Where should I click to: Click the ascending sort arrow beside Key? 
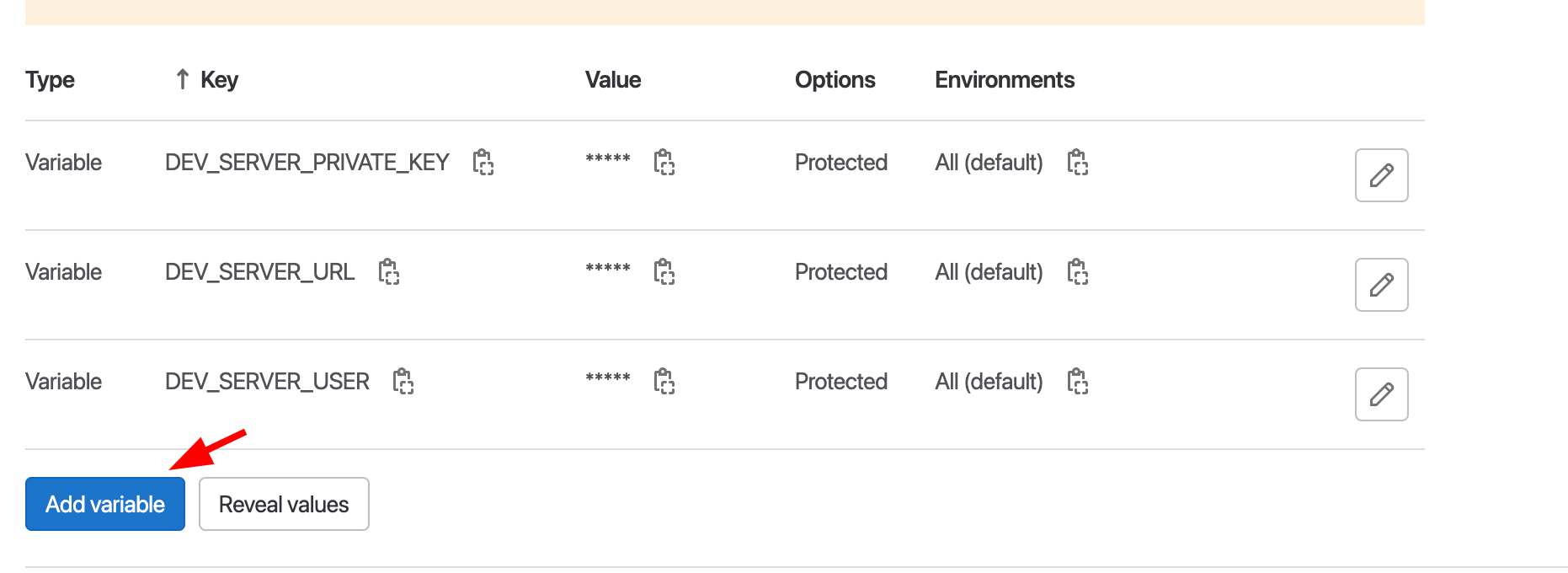click(x=182, y=79)
